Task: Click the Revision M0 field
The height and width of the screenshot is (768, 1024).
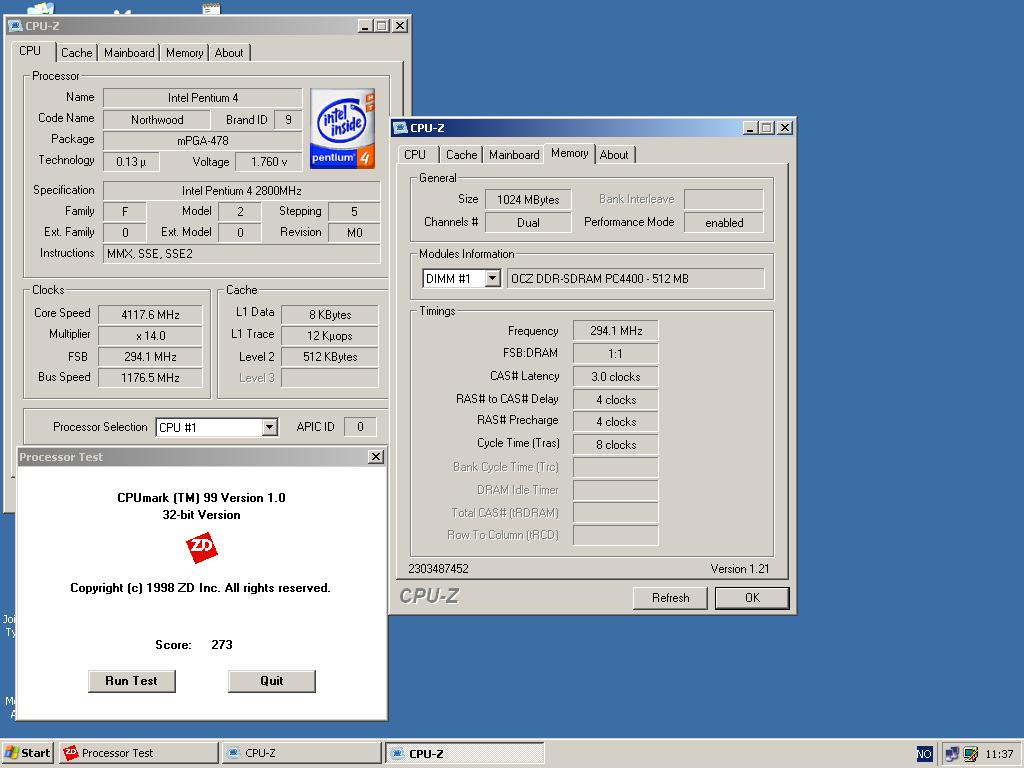Action: 355,232
